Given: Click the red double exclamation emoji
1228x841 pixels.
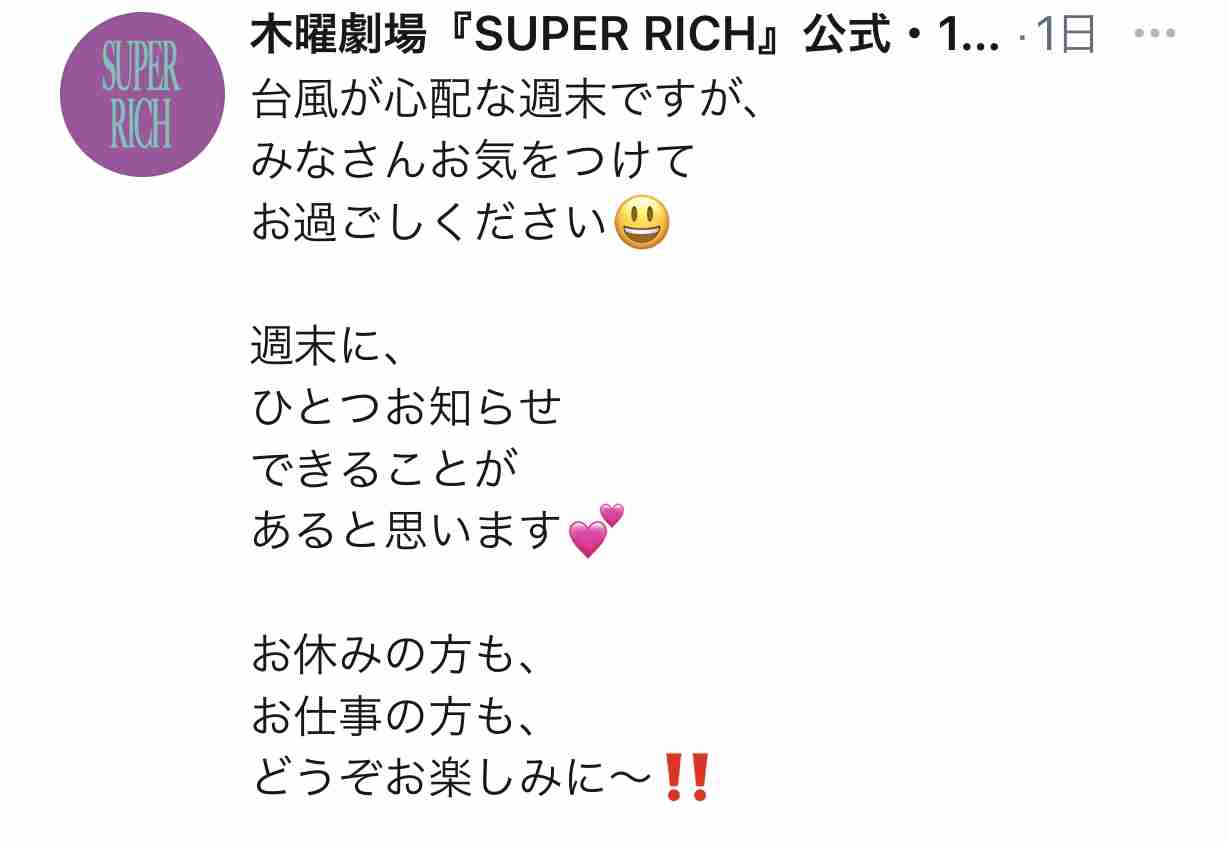Looking at the screenshot, I should click(x=686, y=777).
